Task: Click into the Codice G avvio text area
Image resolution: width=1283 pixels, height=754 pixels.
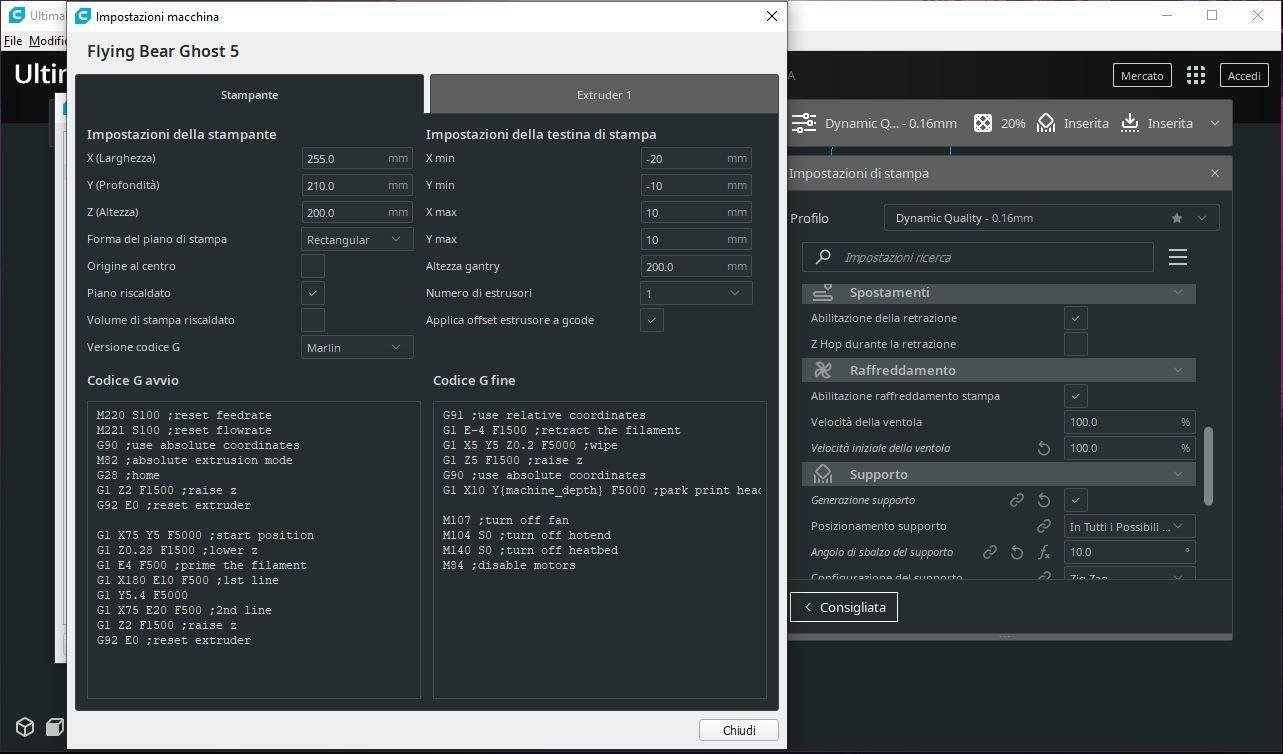Action: click(x=254, y=550)
